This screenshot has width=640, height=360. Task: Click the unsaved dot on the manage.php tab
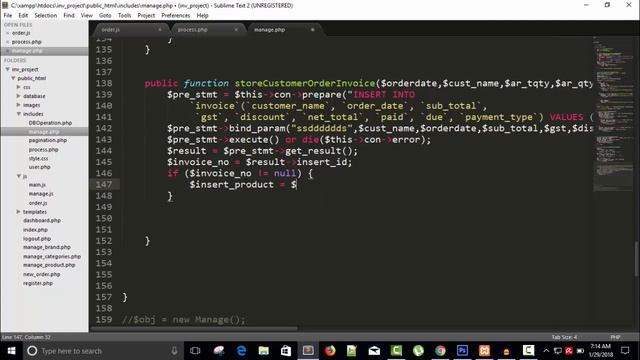(x=313, y=29)
